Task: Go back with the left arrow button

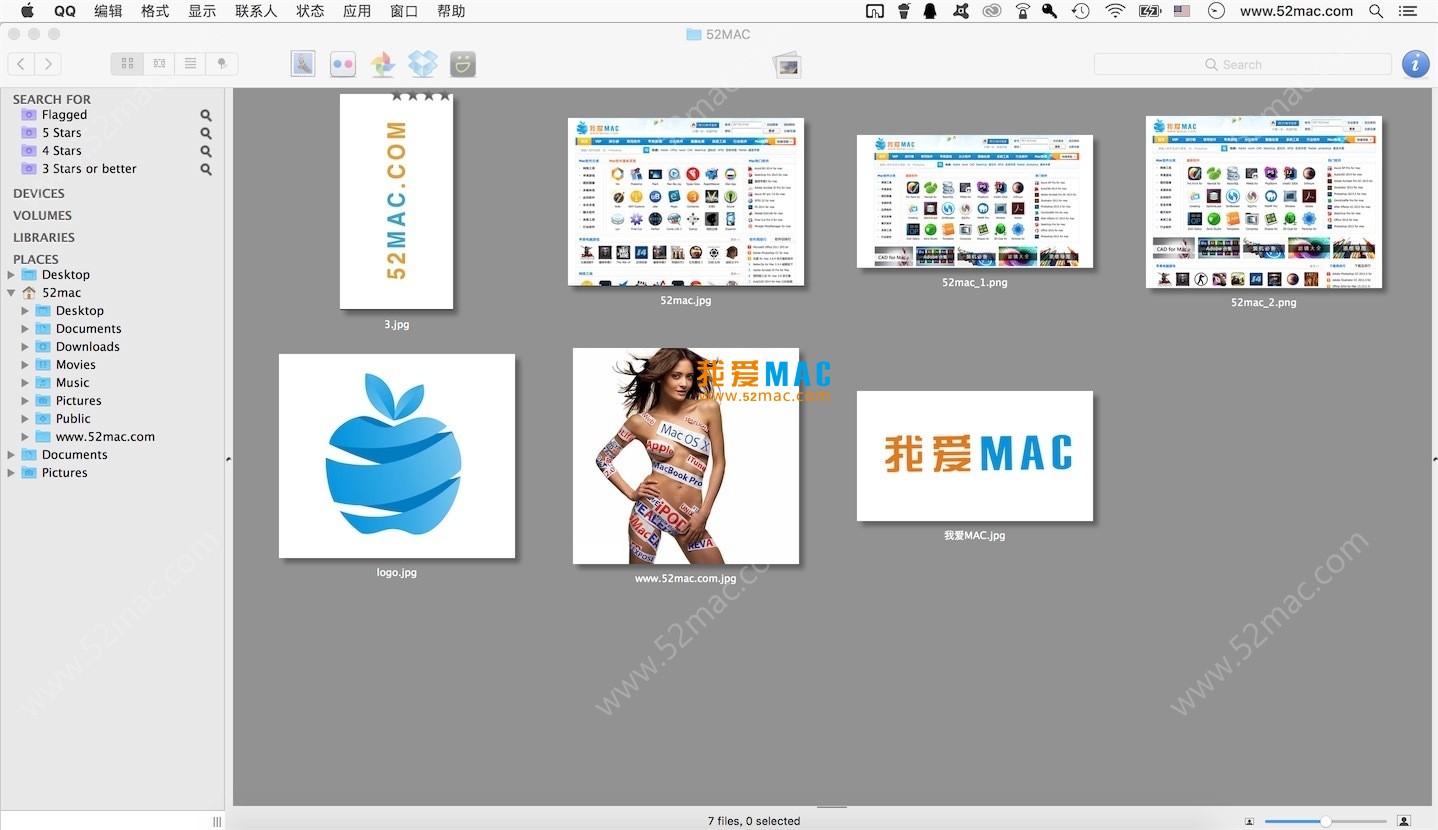Action: pyautogui.click(x=21, y=64)
